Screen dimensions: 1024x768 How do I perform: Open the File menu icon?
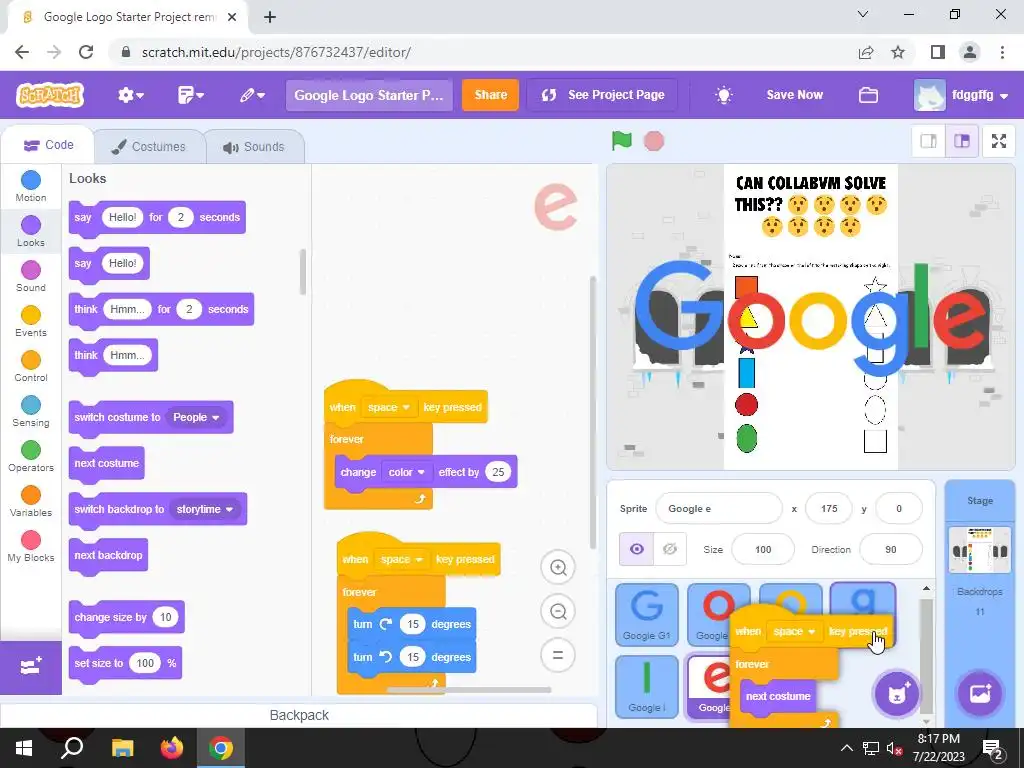pos(191,95)
